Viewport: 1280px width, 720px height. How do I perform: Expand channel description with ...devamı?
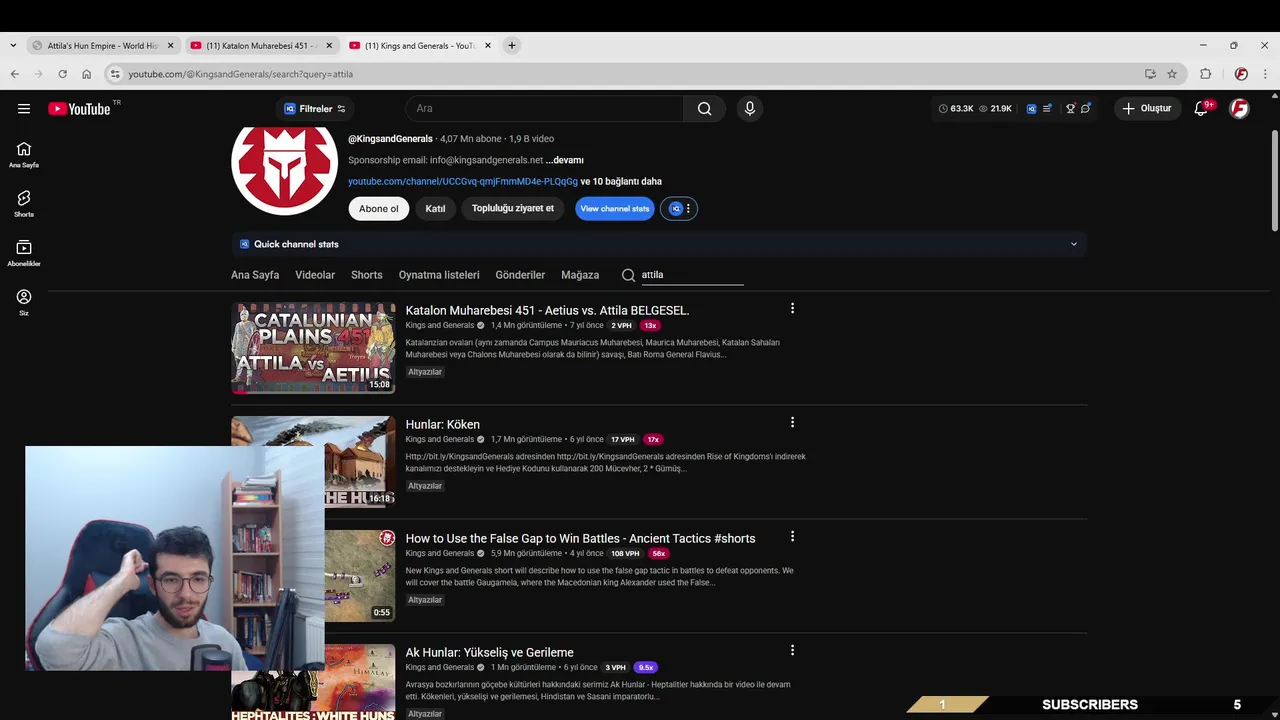tap(564, 160)
